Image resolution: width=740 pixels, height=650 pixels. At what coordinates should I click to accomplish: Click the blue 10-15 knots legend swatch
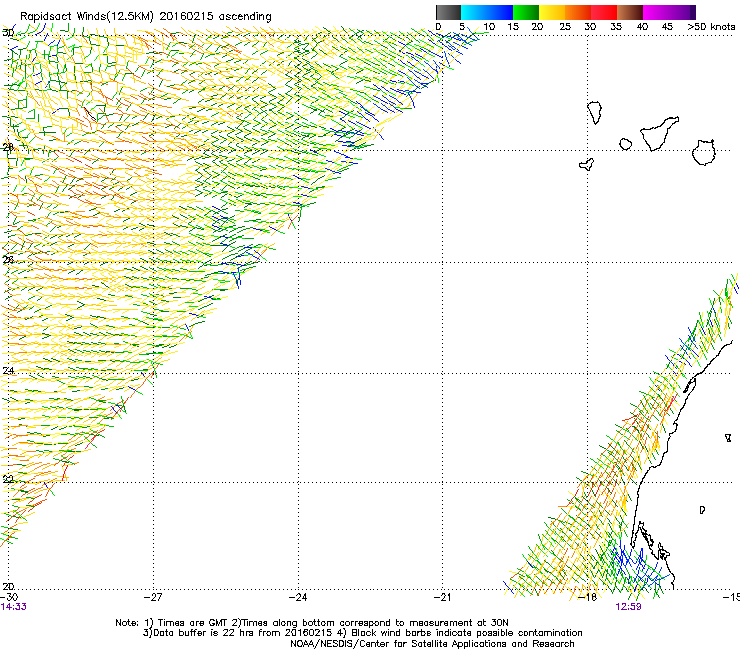(500, 12)
